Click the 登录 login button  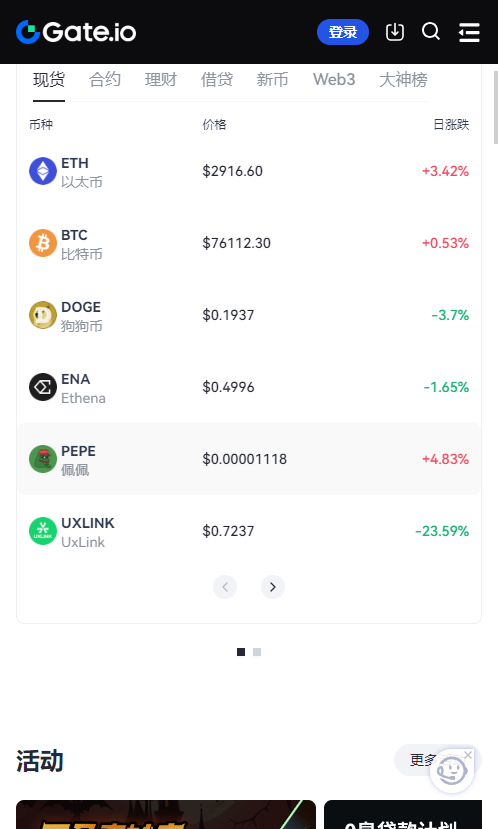point(343,32)
